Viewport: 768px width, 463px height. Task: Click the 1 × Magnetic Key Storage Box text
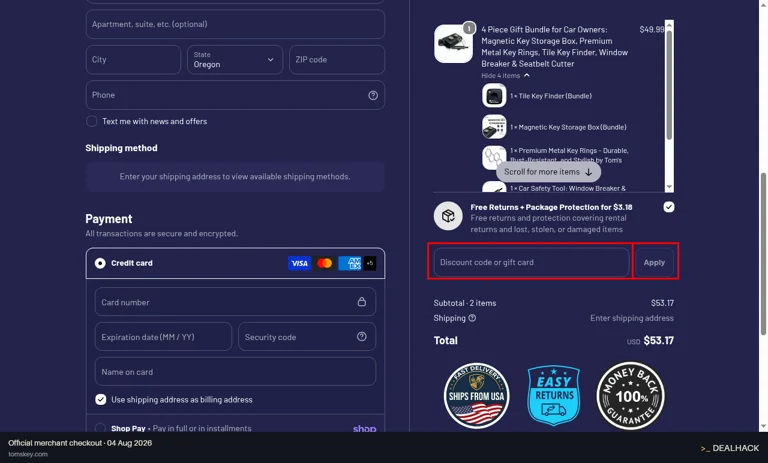click(568, 127)
